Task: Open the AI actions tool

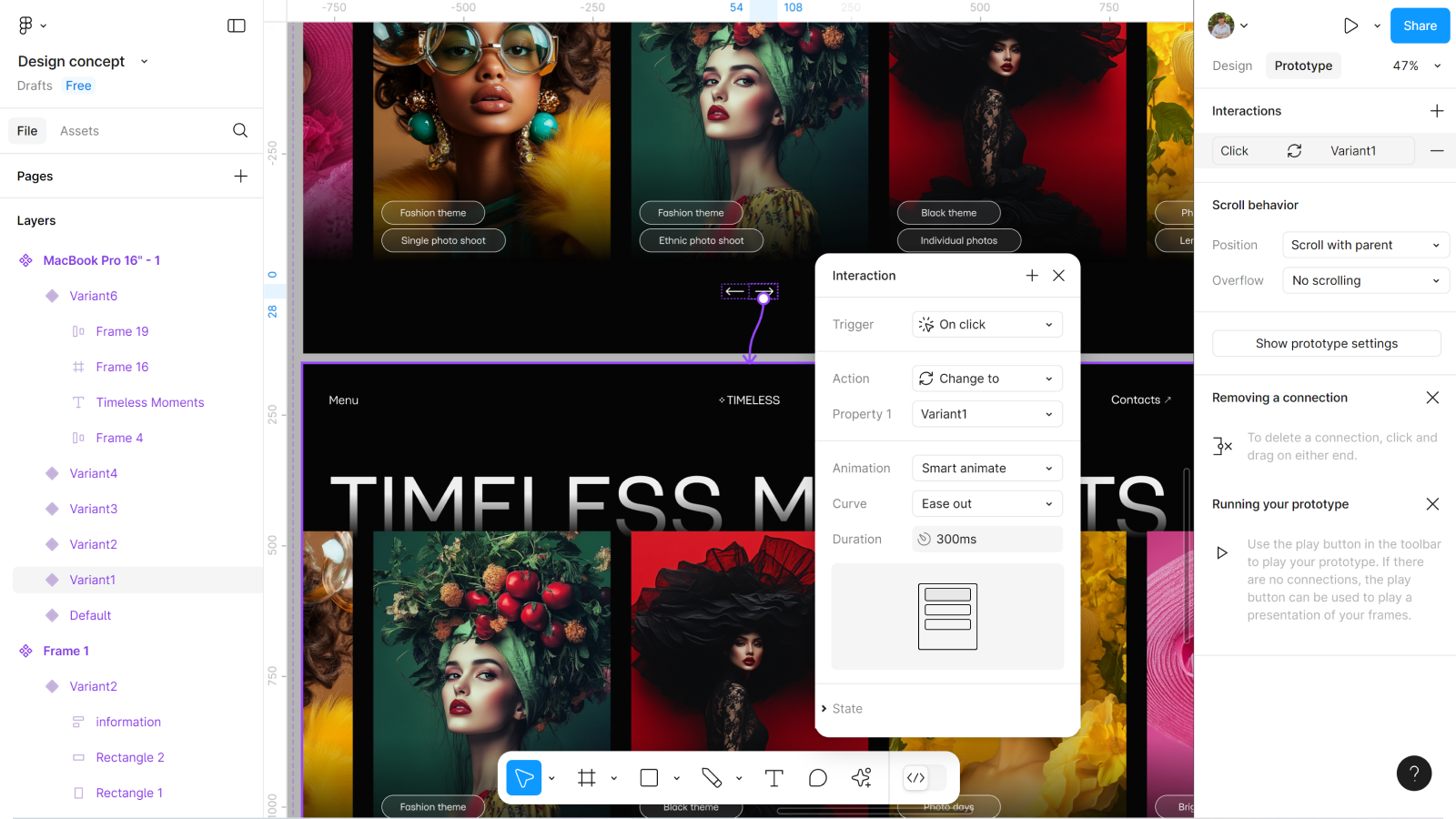Action: point(861,778)
